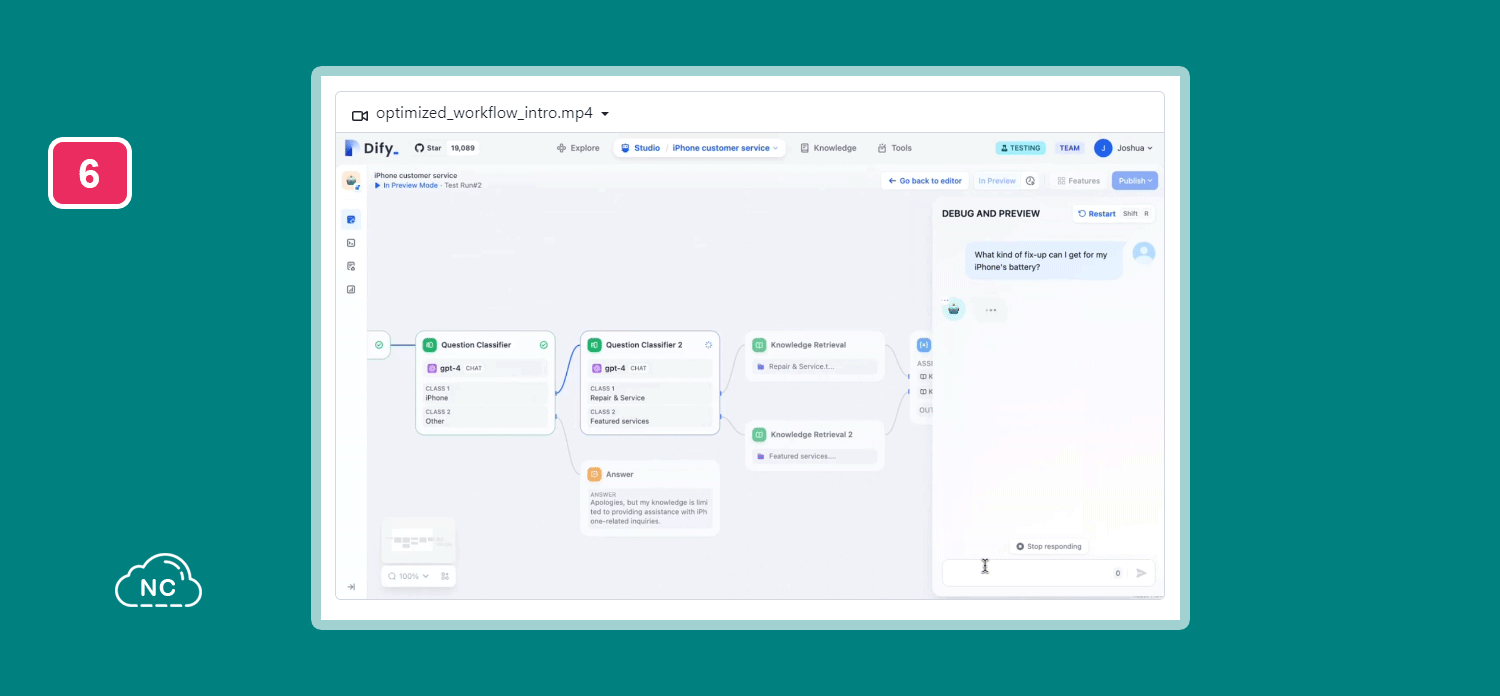Screen dimensions: 1500x696
Task: Click Go back to editor
Action: tap(925, 181)
